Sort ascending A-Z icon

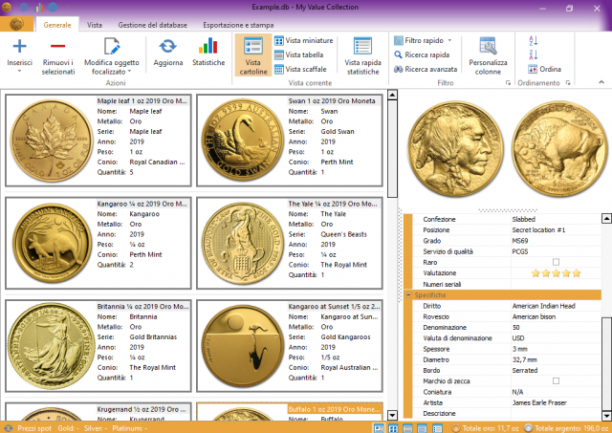533,41
